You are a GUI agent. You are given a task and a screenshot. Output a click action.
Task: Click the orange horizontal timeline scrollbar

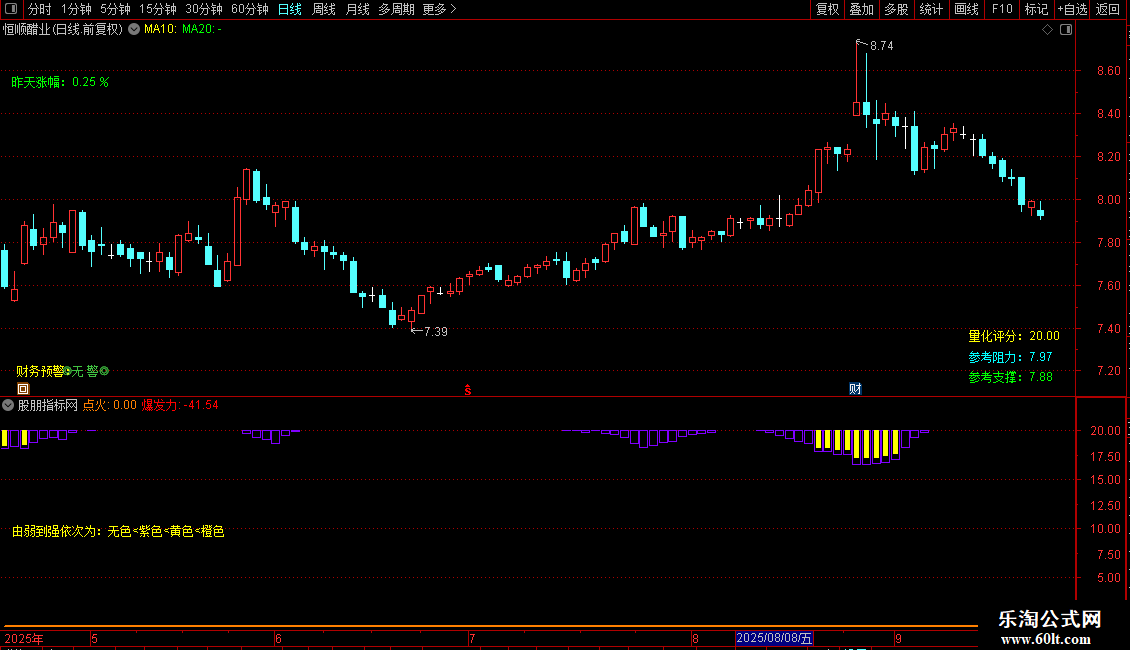coord(490,627)
